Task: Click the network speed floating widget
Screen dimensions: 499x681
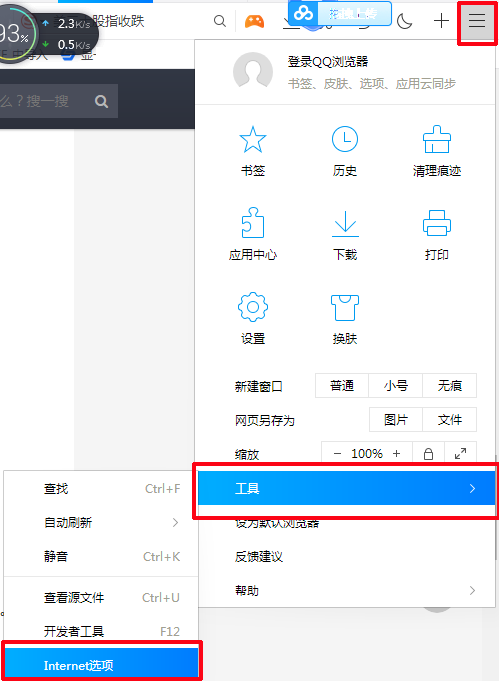Action: point(48,34)
